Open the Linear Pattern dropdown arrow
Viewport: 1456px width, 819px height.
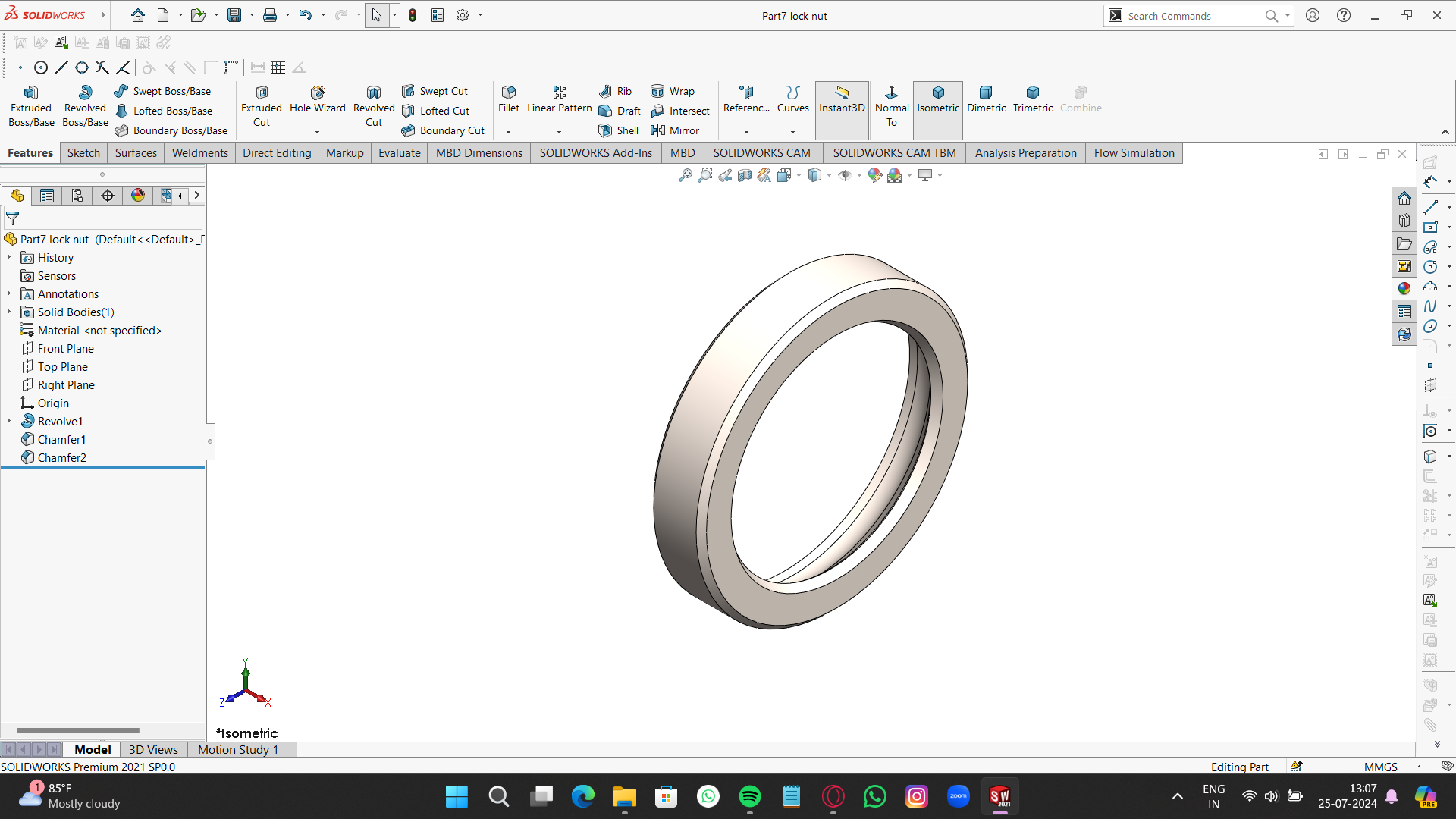point(560,132)
